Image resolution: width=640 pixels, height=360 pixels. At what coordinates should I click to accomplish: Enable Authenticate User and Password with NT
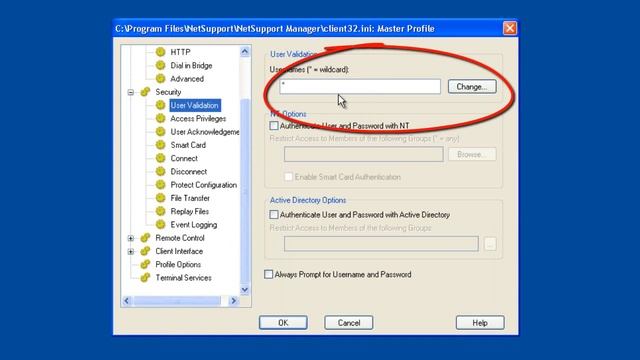(x=274, y=126)
